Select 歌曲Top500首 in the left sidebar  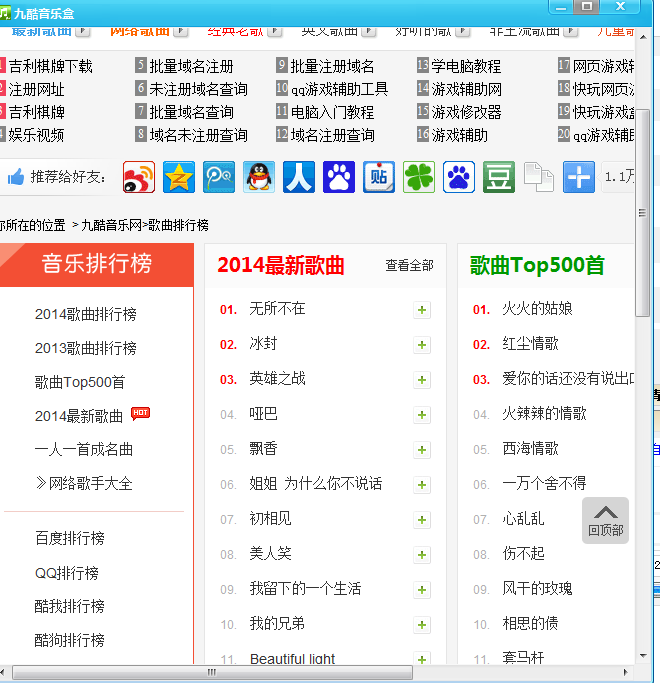[80, 382]
